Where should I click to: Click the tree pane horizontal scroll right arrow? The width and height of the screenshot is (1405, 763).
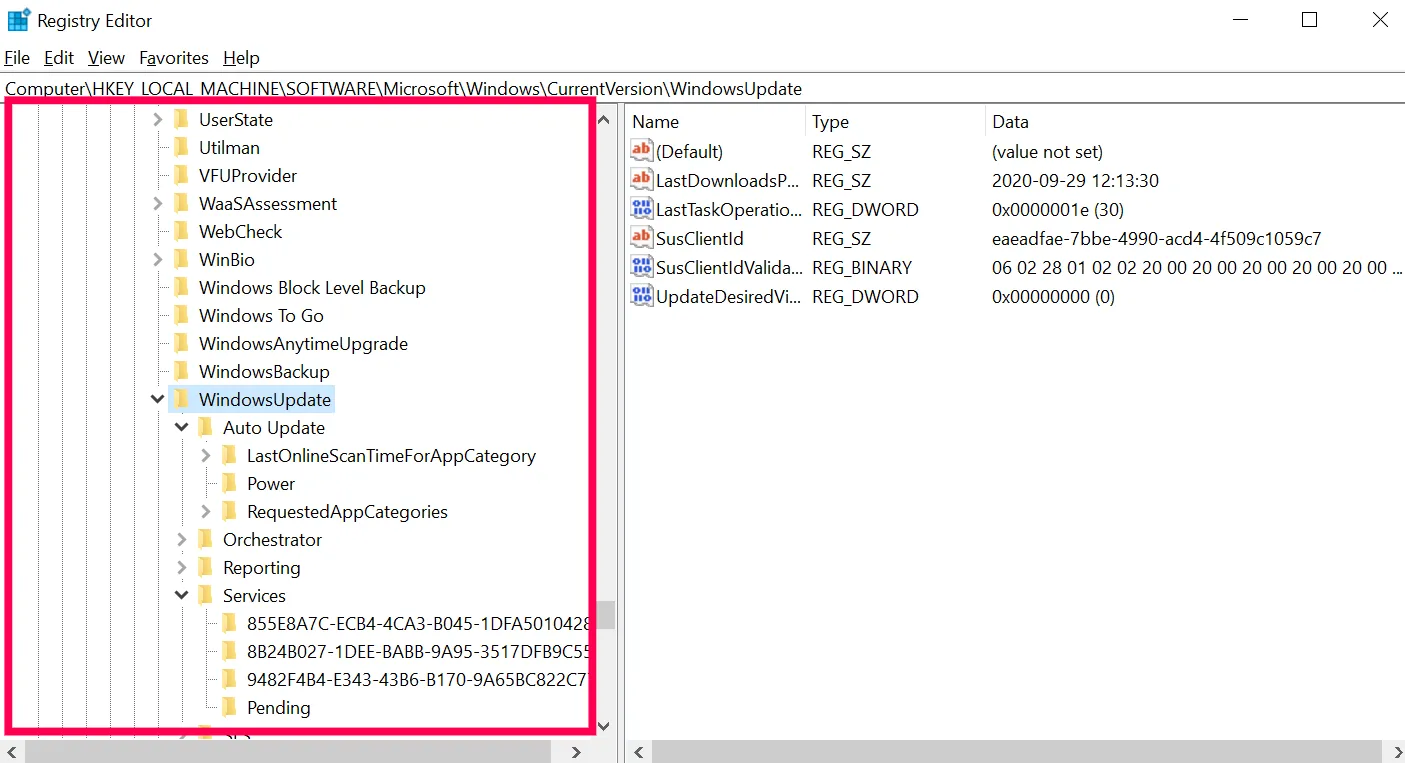pos(577,752)
